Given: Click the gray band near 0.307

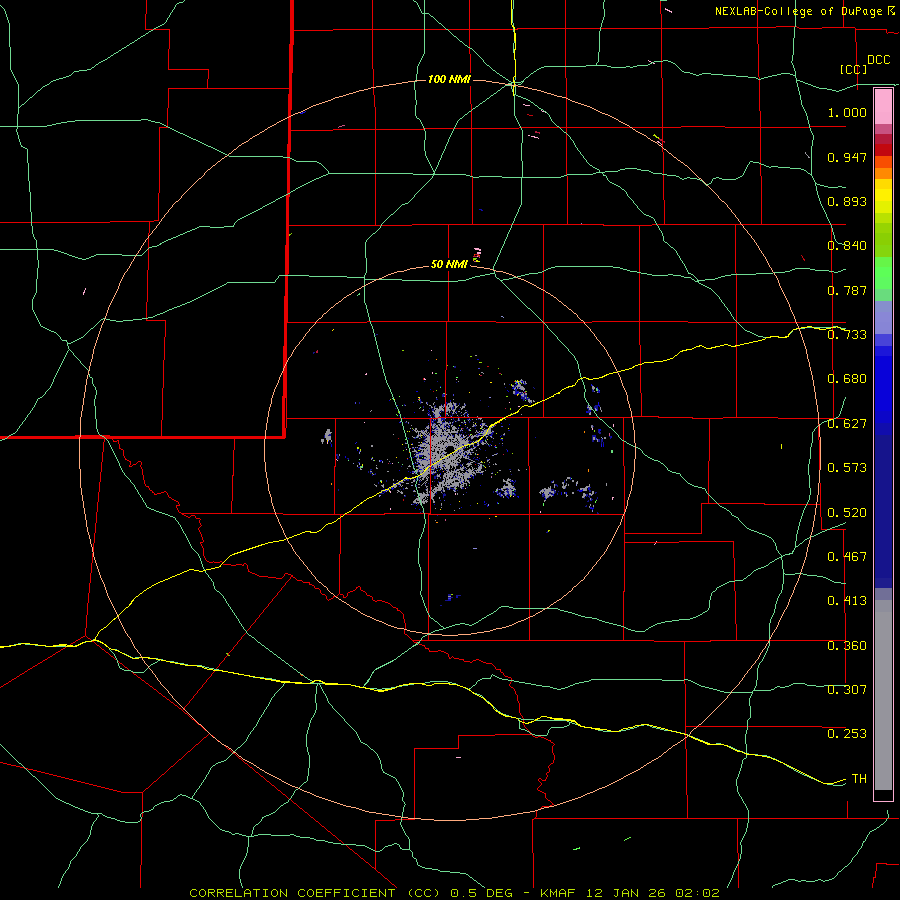Looking at the screenshot, I should [x=883, y=695].
